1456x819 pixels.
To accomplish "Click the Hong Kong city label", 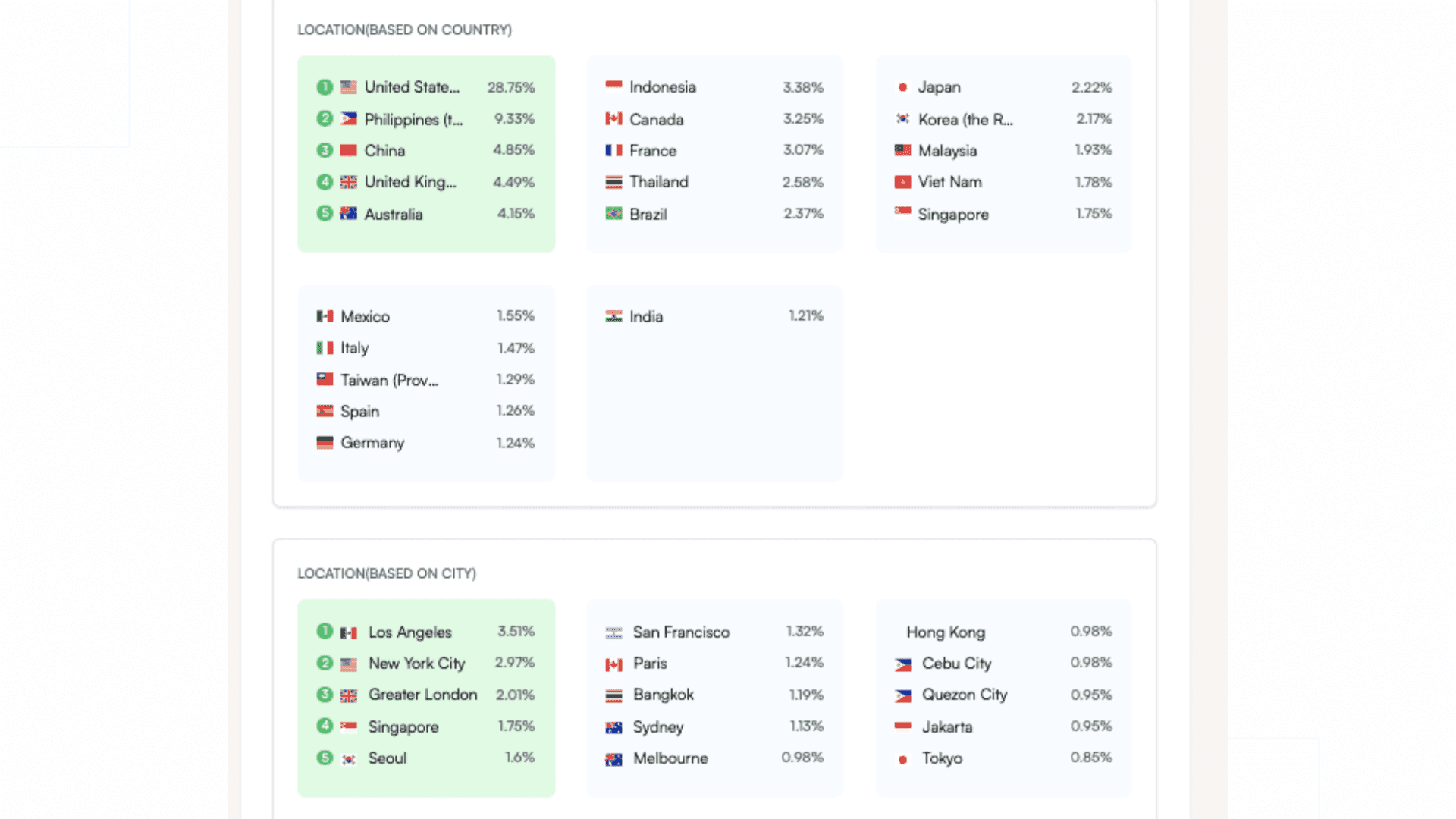I will [946, 632].
